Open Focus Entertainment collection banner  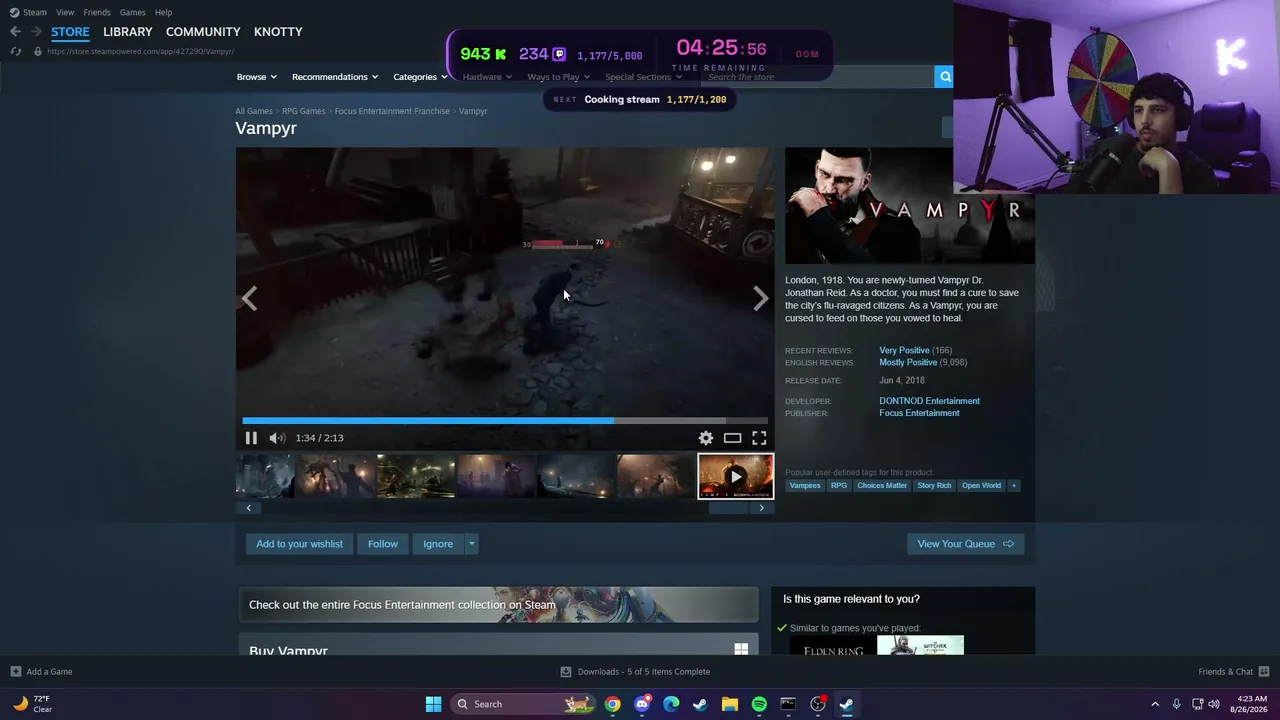498,605
